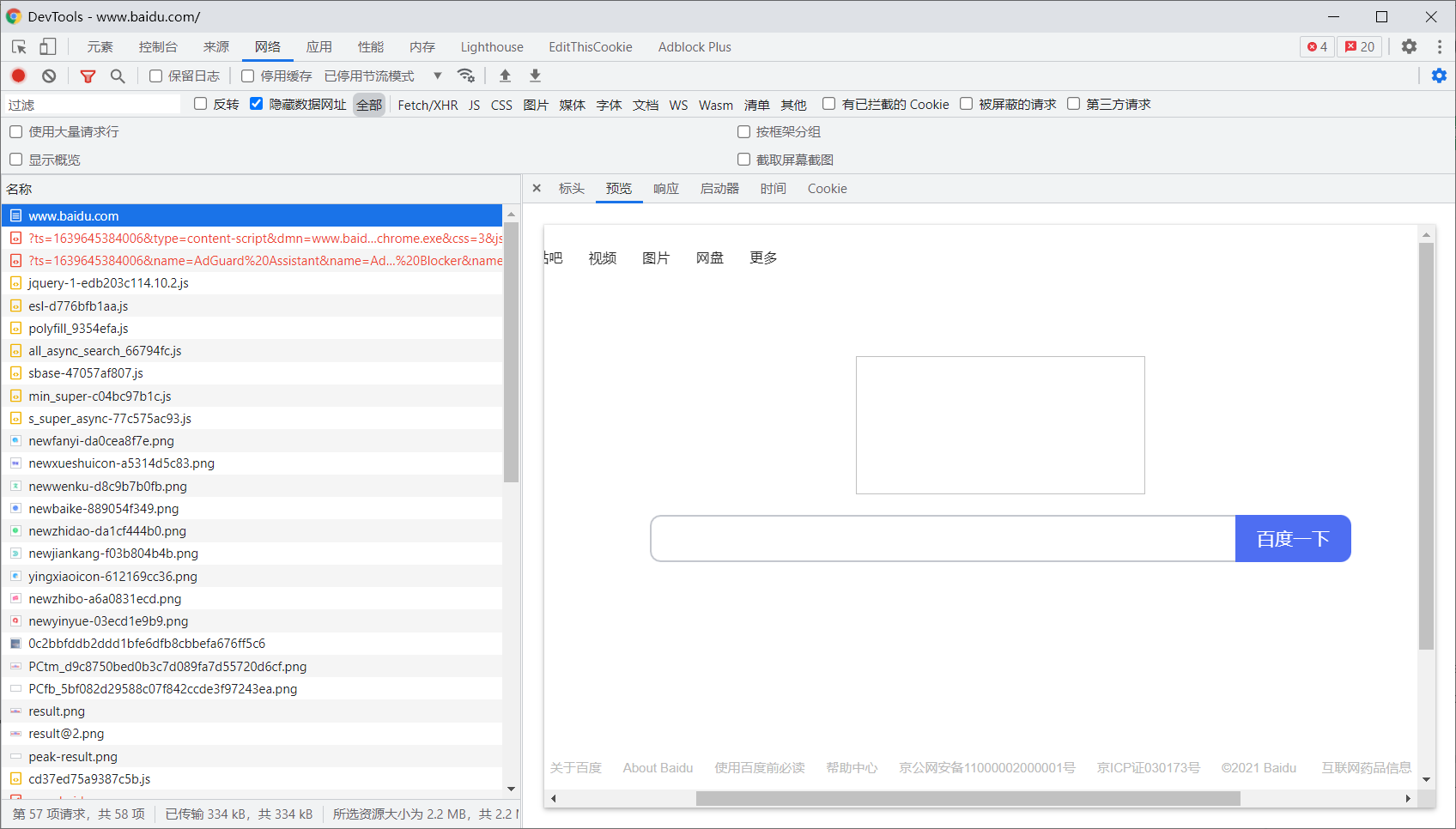The image size is (1456, 829).
Task: Enable 使用大量请求行 checkbox
Action: 15,131
